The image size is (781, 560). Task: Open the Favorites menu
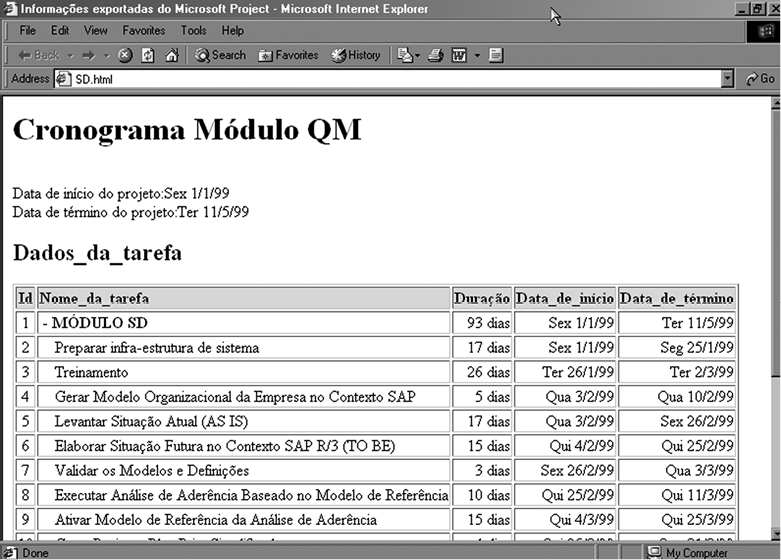(x=144, y=31)
